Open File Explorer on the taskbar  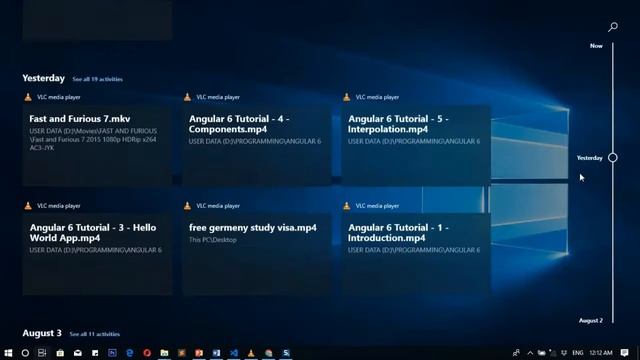pyautogui.click(x=164, y=353)
